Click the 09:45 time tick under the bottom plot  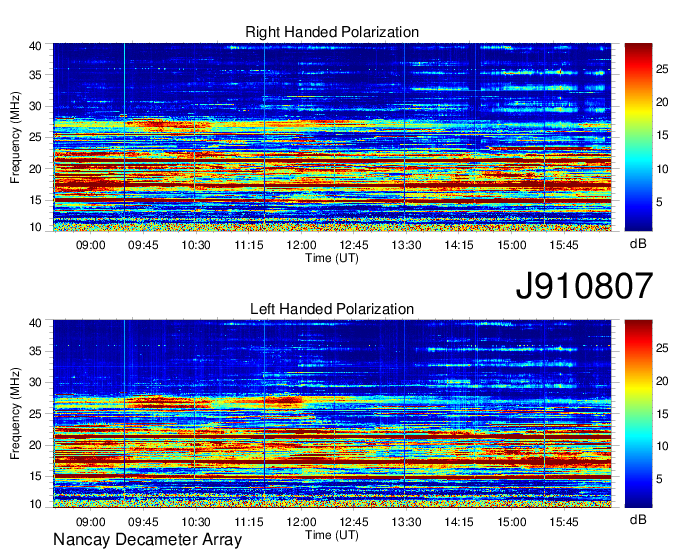click(x=143, y=522)
